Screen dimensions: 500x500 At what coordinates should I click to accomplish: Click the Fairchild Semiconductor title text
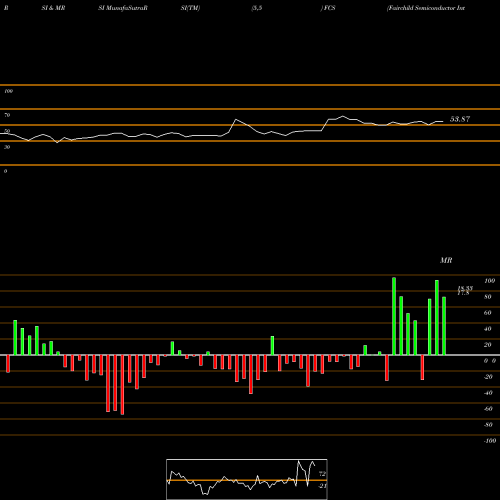click(x=426, y=8)
